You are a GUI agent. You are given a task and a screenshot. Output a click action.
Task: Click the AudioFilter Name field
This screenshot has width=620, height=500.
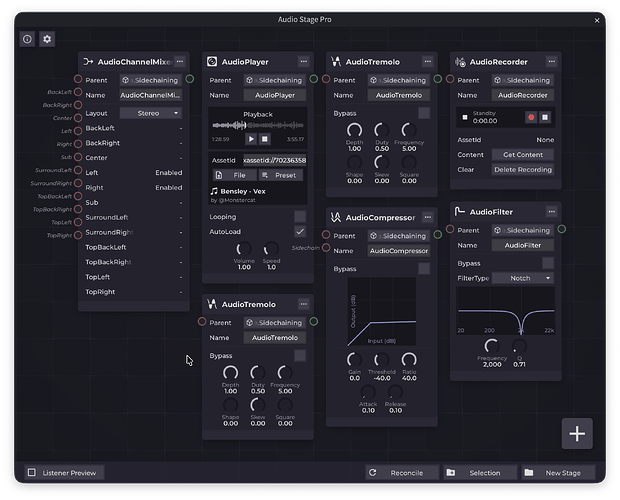click(523, 245)
